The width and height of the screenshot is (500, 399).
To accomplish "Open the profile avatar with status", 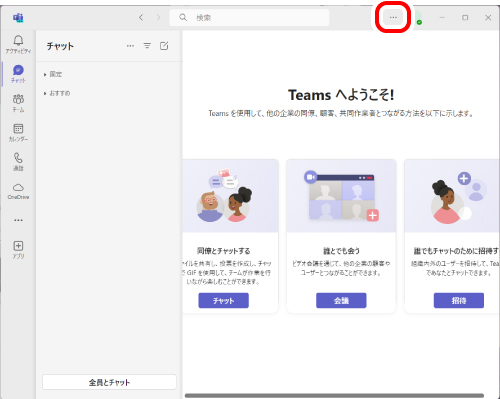I will pyautogui.click(x=418, y=17).
